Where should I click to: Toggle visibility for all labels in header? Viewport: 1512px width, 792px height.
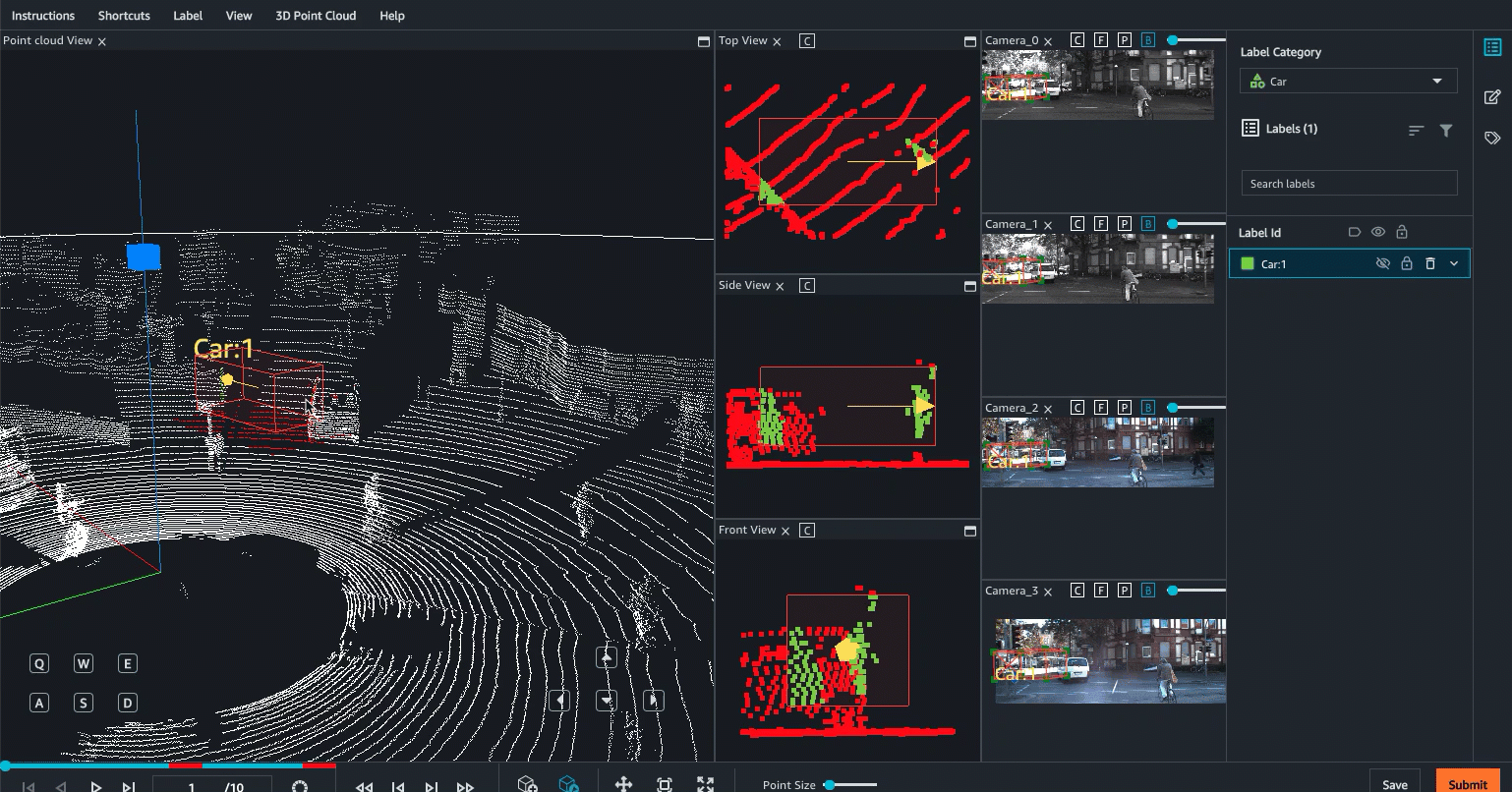coord(1378,233)
